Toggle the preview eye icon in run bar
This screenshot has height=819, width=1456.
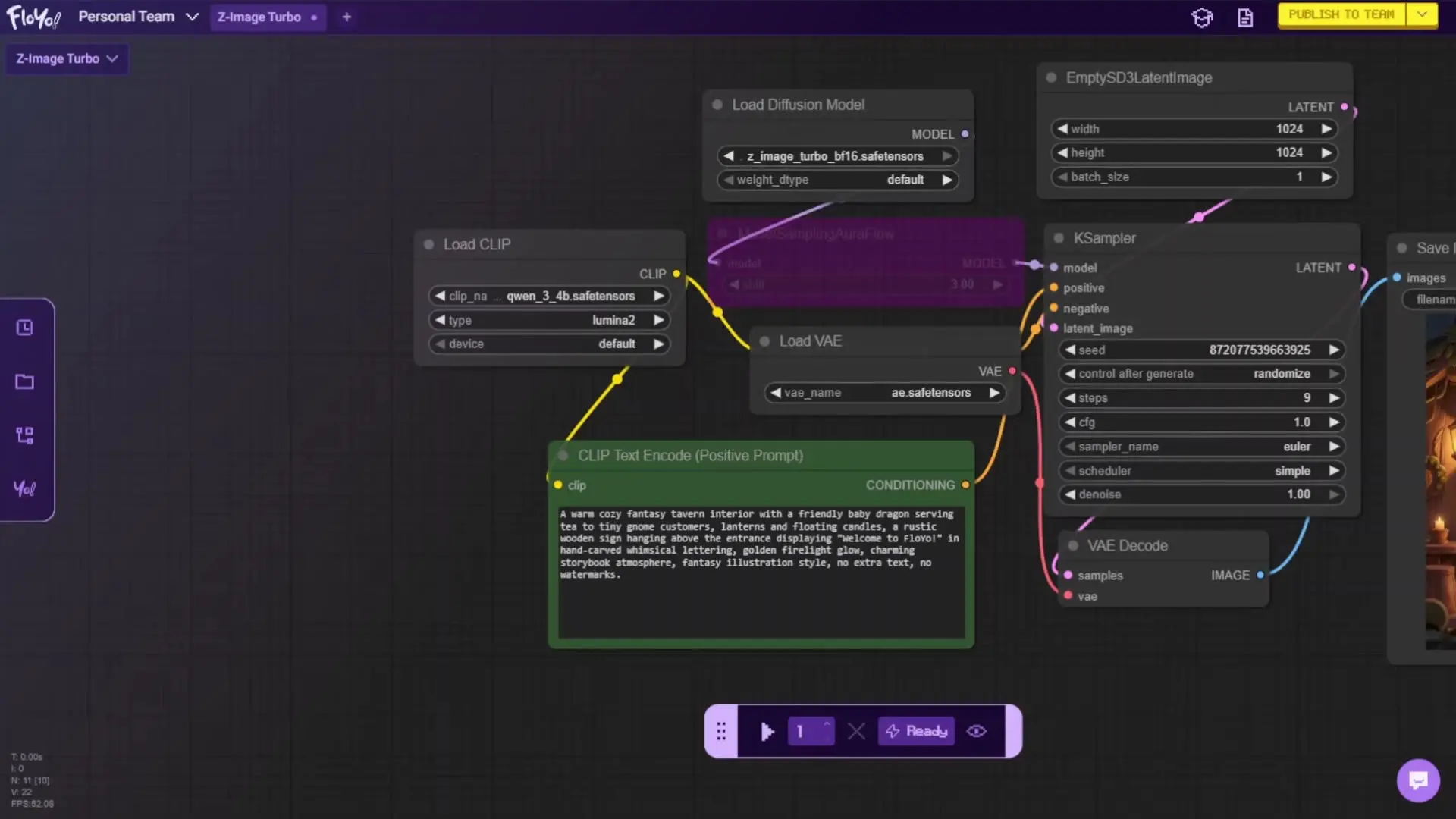977,731
